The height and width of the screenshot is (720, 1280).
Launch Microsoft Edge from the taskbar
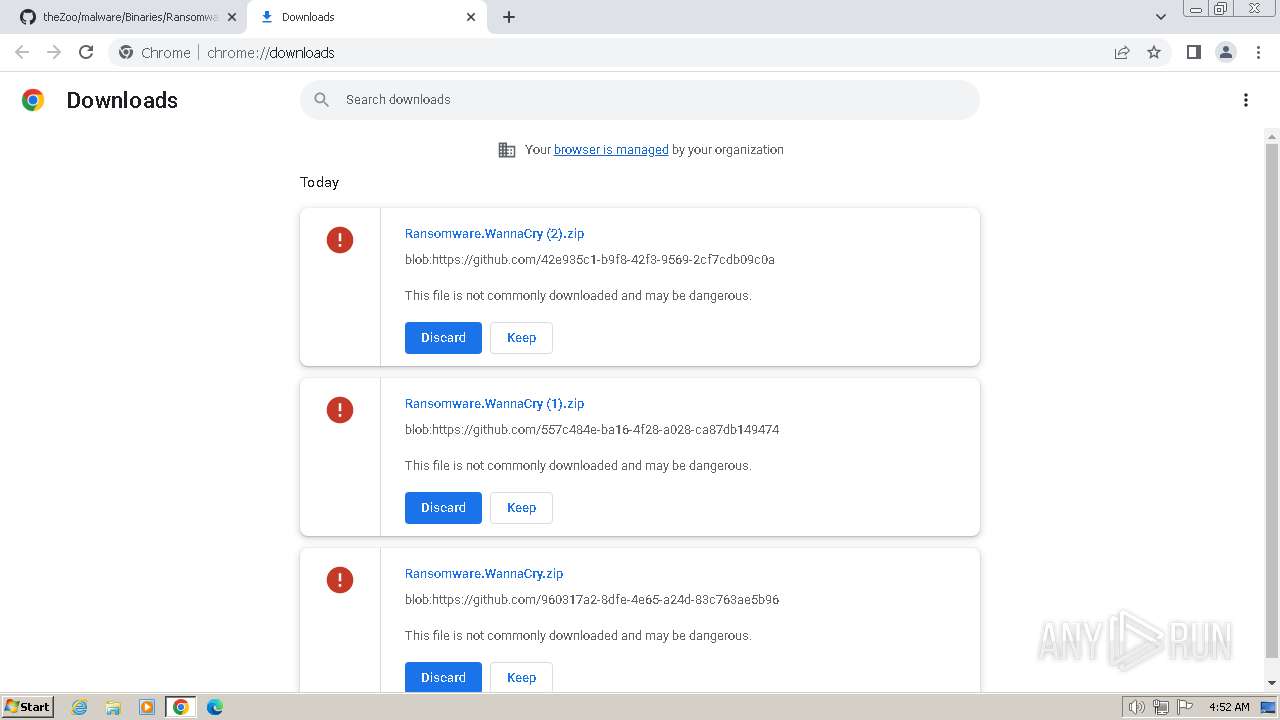tap(214, 707)
